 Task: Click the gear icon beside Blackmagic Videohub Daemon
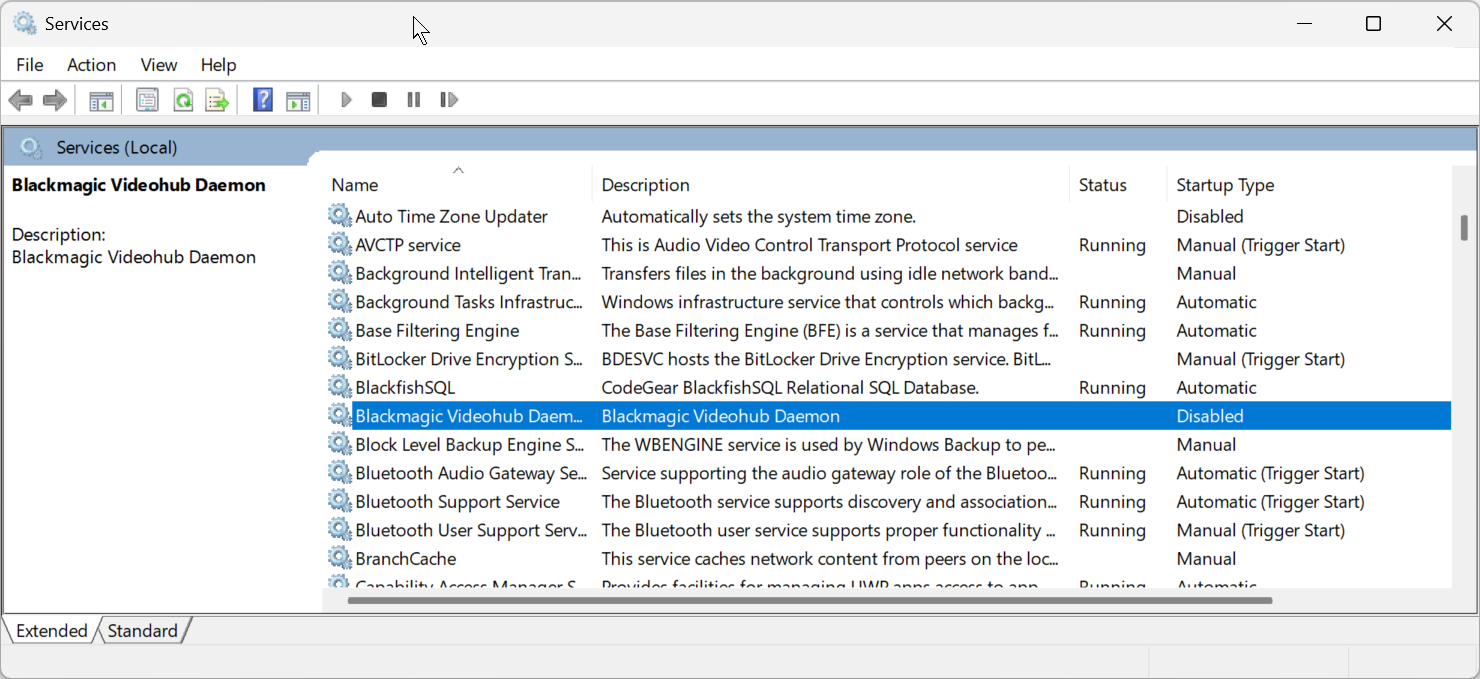tap(340, 416)
